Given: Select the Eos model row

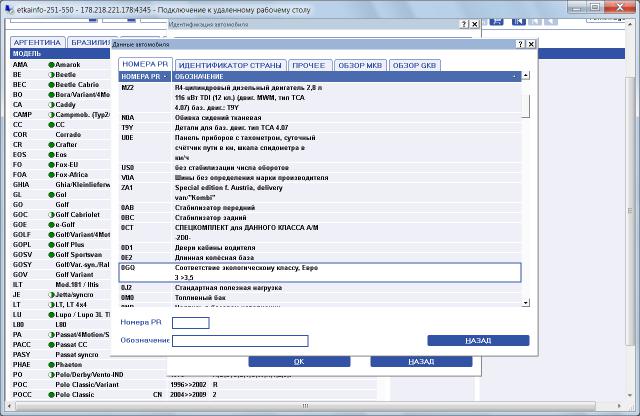Looking at the screenshot, I should tap(61, 155).
